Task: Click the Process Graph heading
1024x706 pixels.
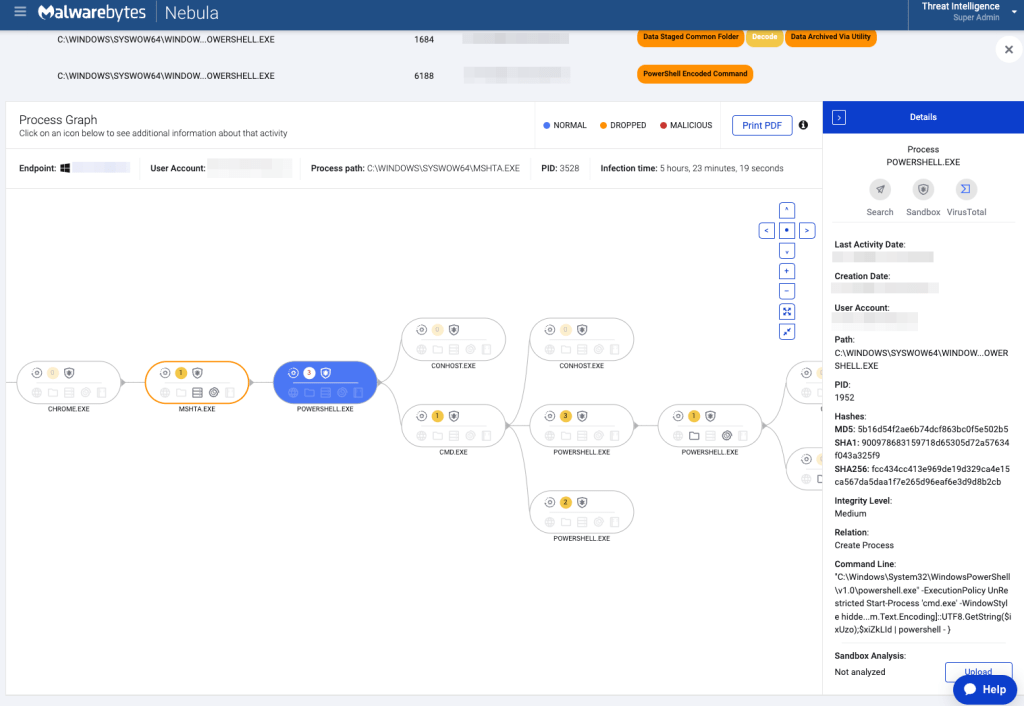Action: click(x=58, y=120)
